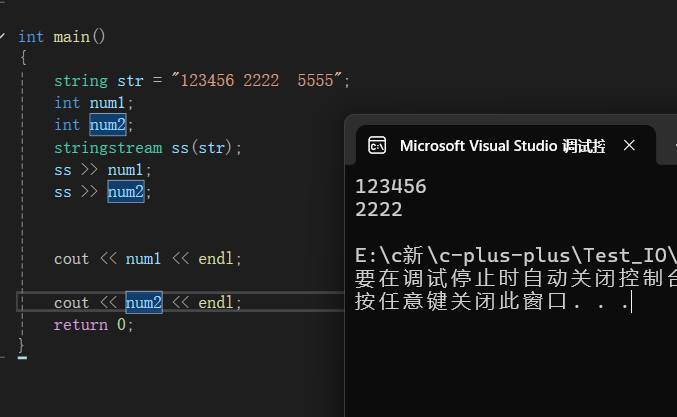Click the 'cout << num1 << endl;' line
The height and width of the screenshot is (417, 677).
pyautogui.click(x=148, y=259)
